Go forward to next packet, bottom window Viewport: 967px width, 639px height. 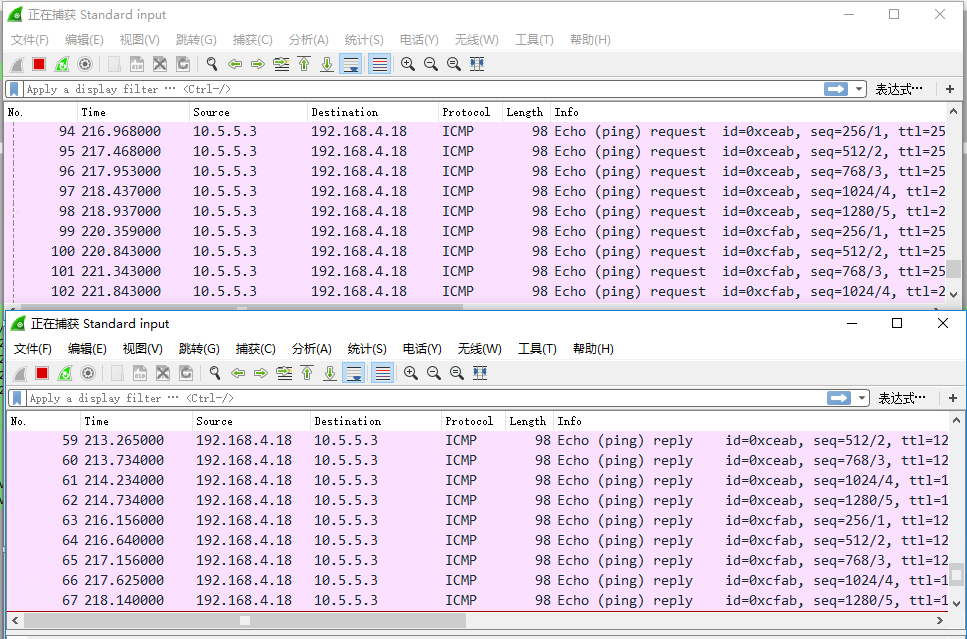tap(261, 373)
